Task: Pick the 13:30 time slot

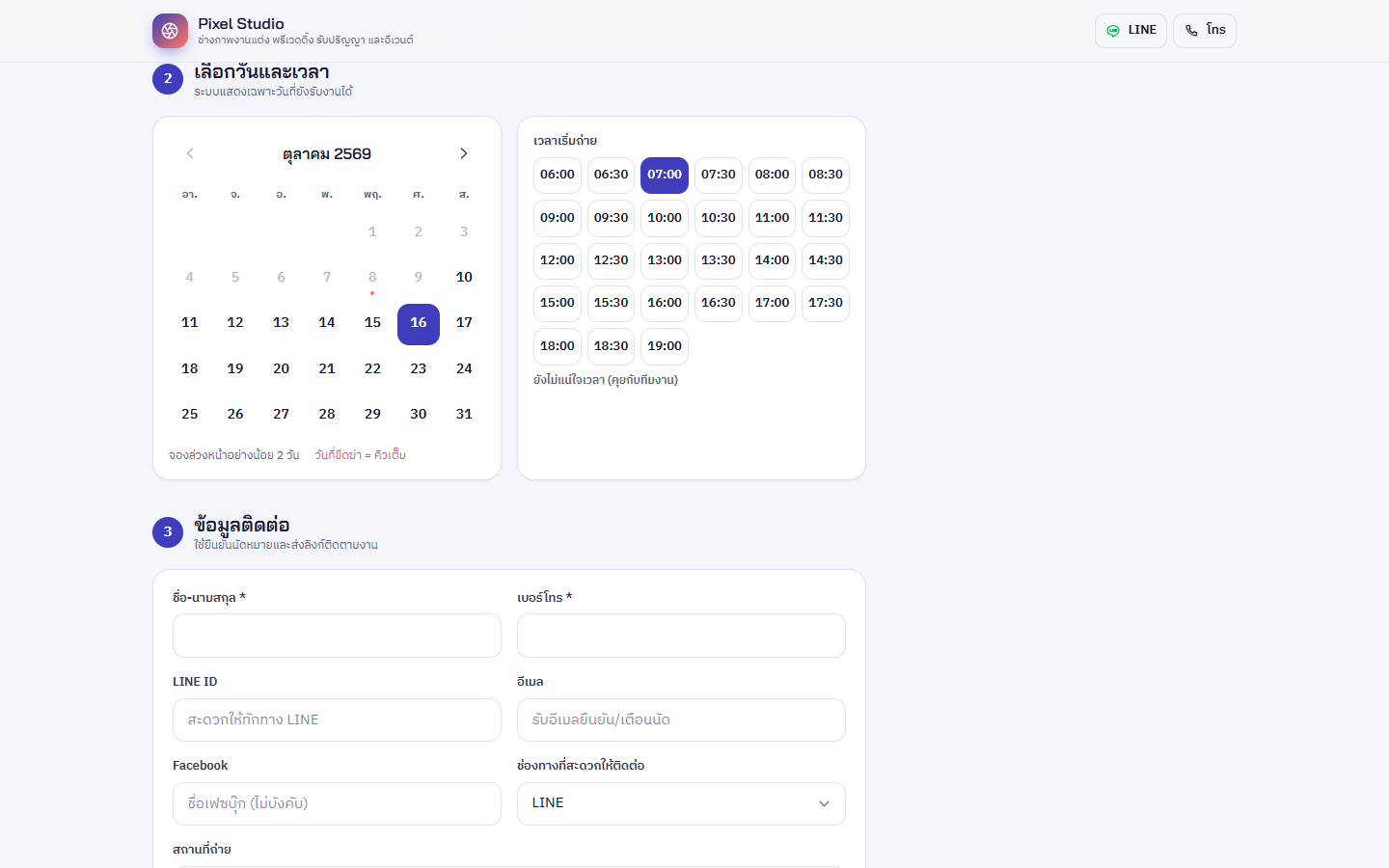Action: (x=719, y=260)
